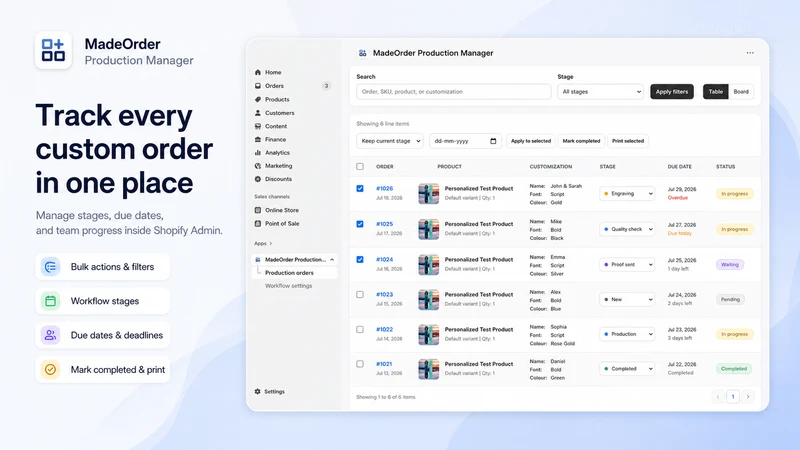The height and width of the screenshot is (450, 800).
Task: Click the Due dates & deadlines people icon
Action: point(51,335)
